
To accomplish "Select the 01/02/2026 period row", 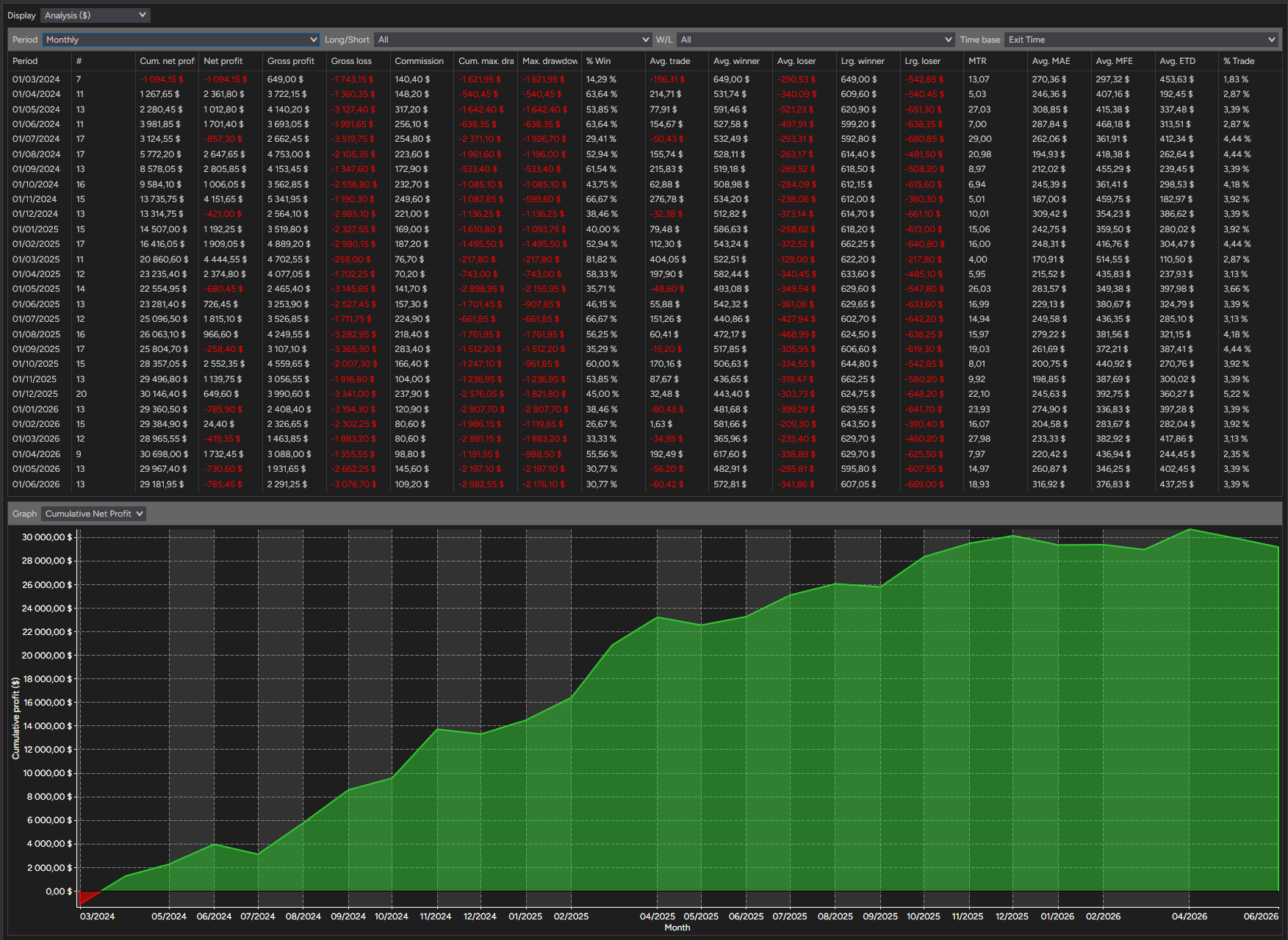I will pyautogui.click(x=645, y=424).
